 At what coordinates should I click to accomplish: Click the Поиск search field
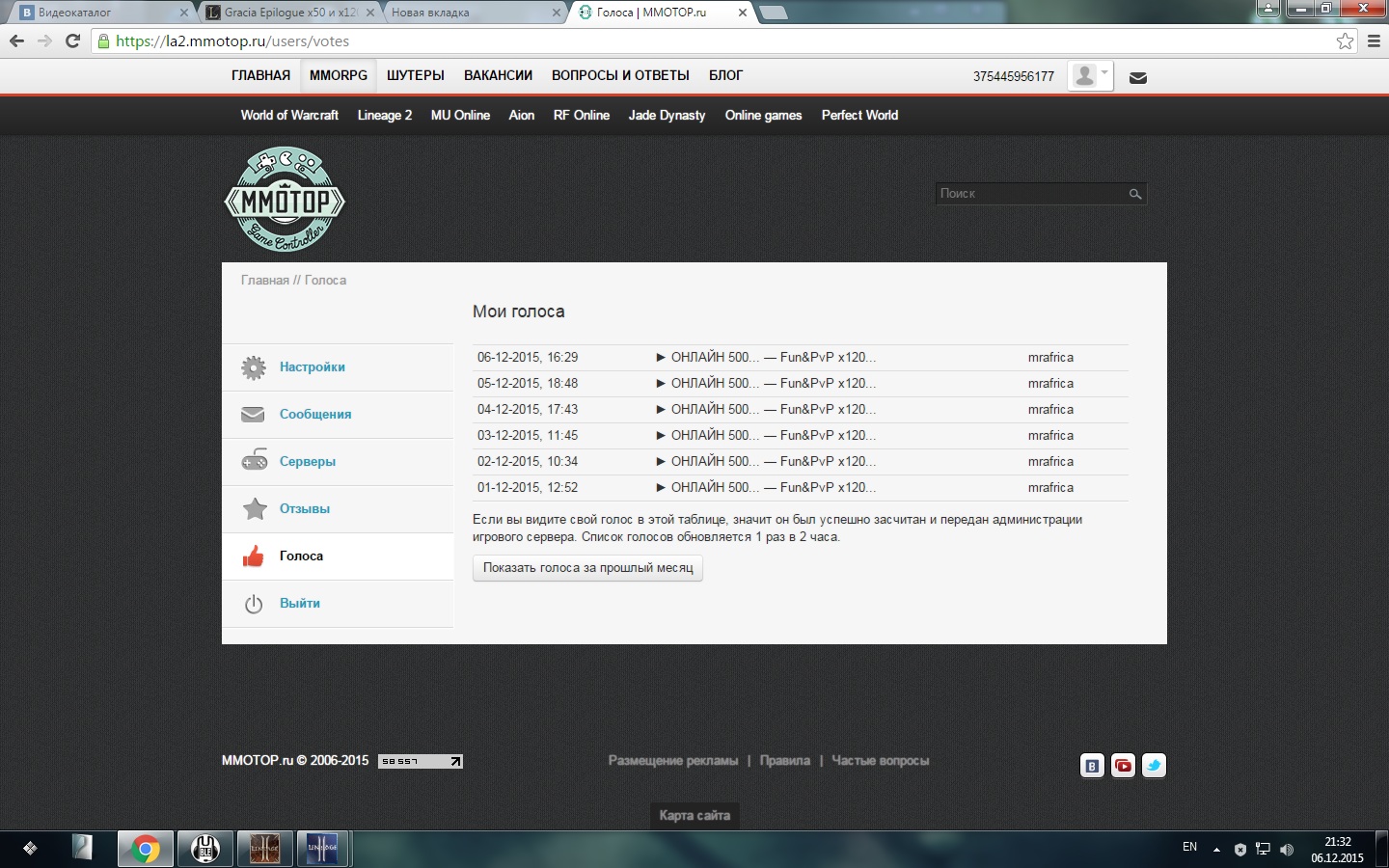pyautogui.click(x=1029, y=194)
